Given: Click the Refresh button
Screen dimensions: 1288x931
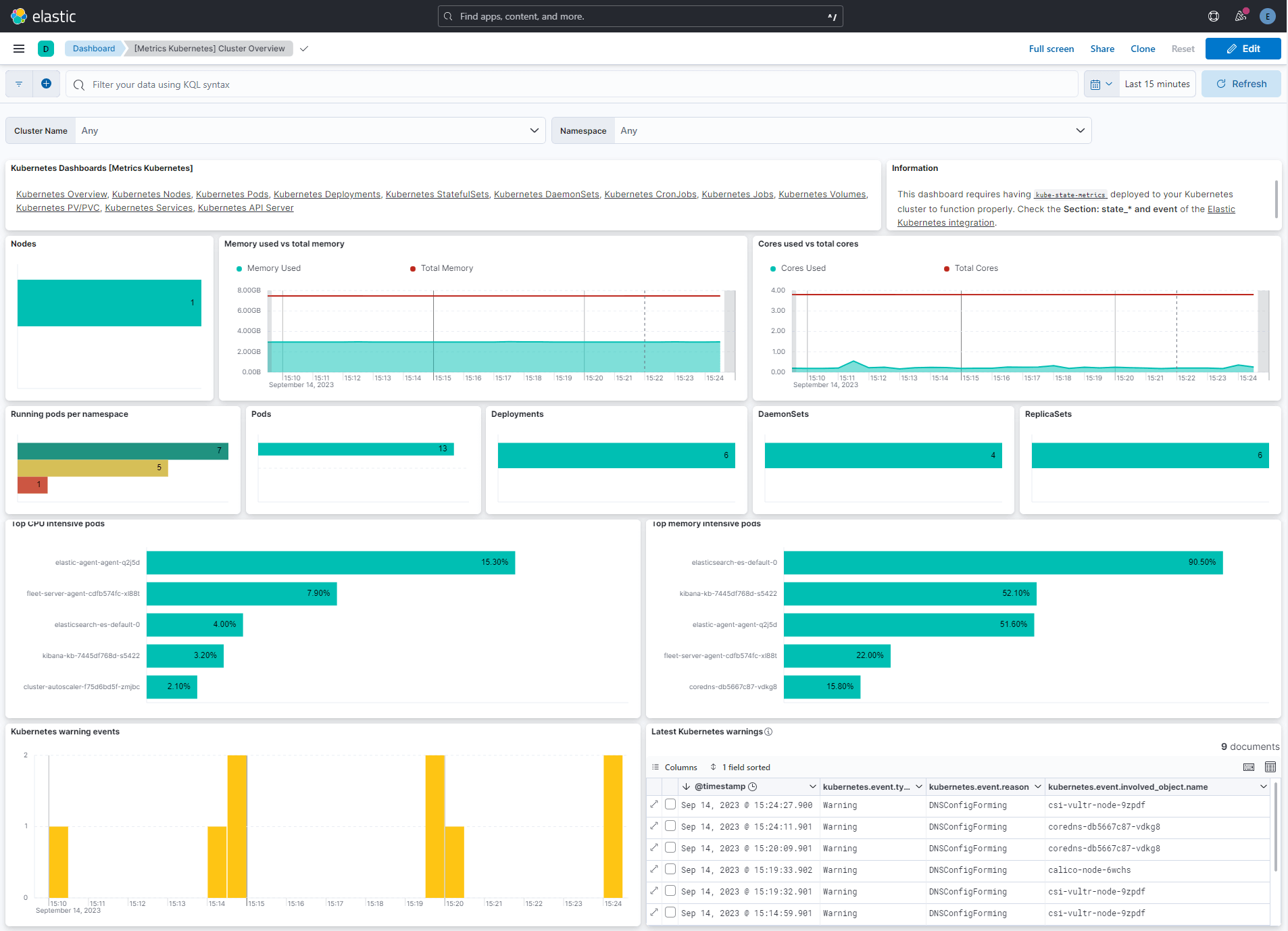Looking at the screenshot, I should tap(1241, 84).
